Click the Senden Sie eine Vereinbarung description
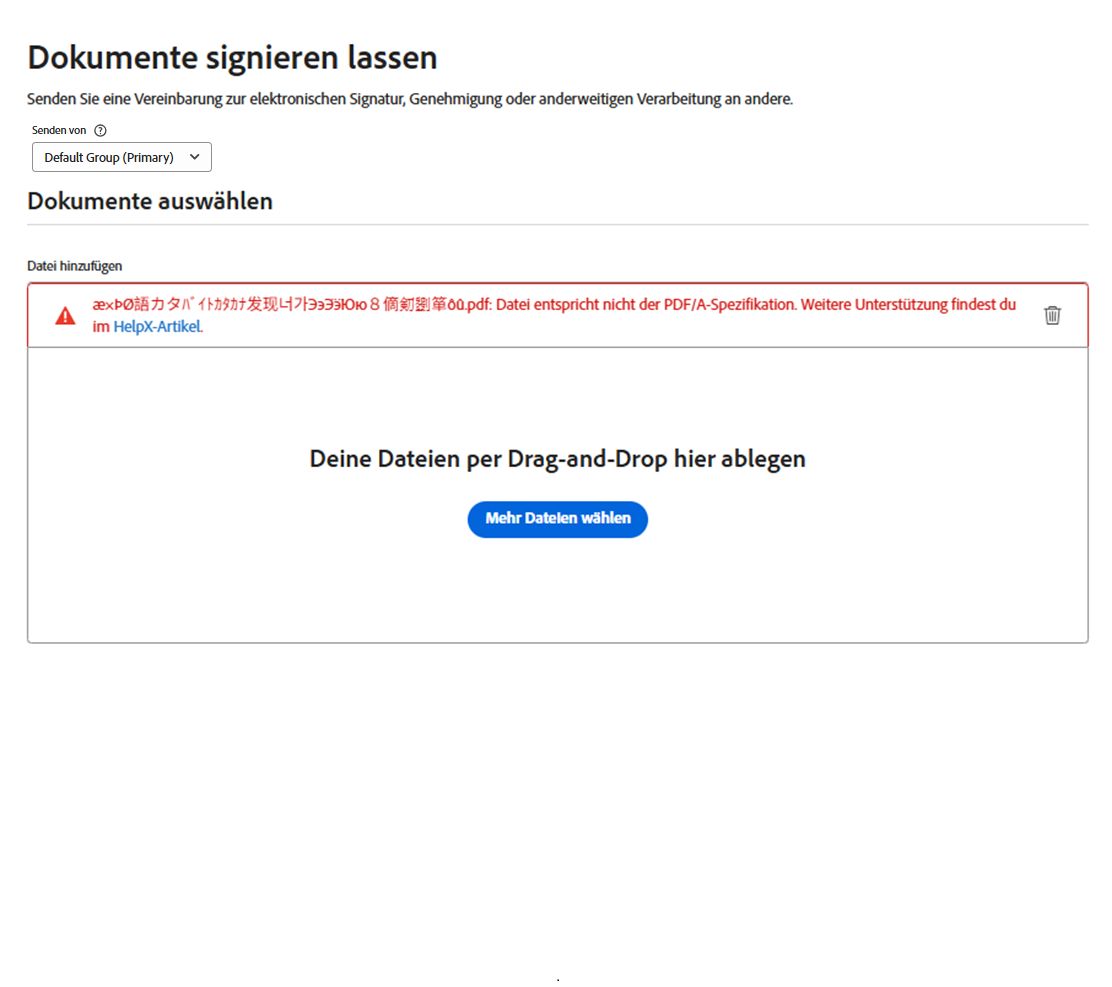This screenshot has width=1112, height=987. tap(410, 99)
